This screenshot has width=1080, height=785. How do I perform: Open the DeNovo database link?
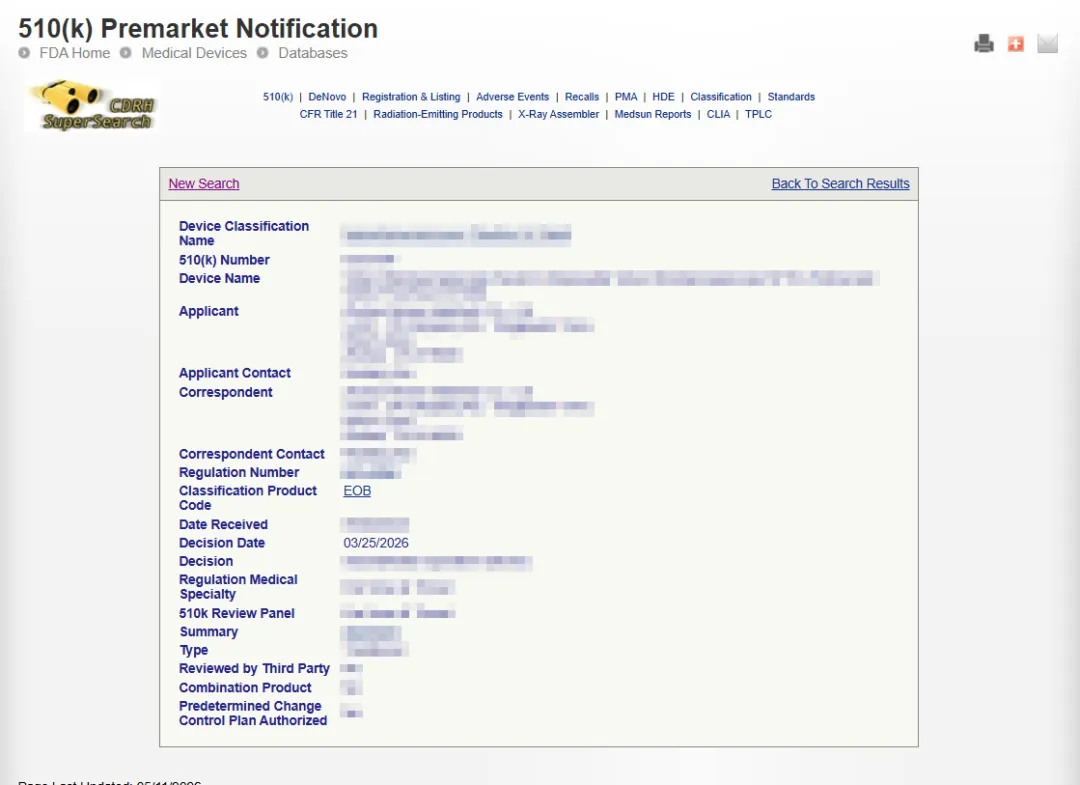click(x=327, y=97)
